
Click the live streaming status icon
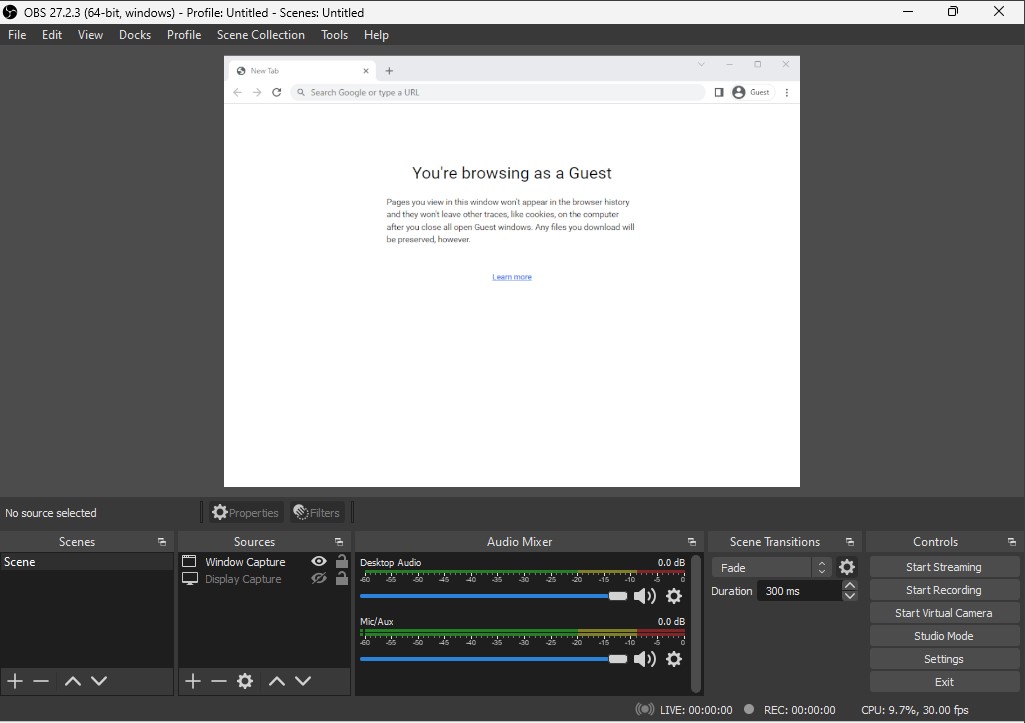click(x=645, y=709)
